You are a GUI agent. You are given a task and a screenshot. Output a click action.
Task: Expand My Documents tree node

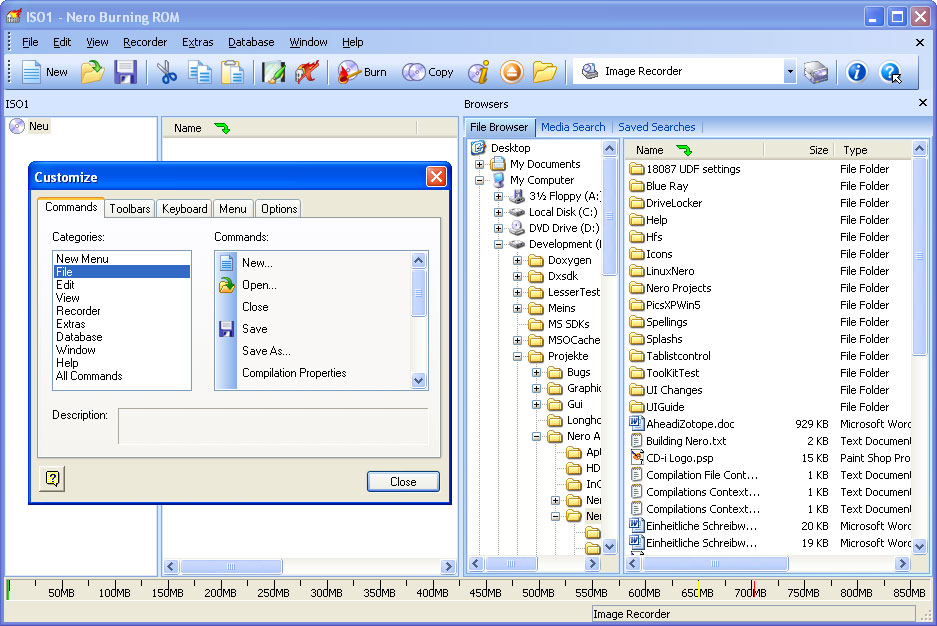pos(479,164)
